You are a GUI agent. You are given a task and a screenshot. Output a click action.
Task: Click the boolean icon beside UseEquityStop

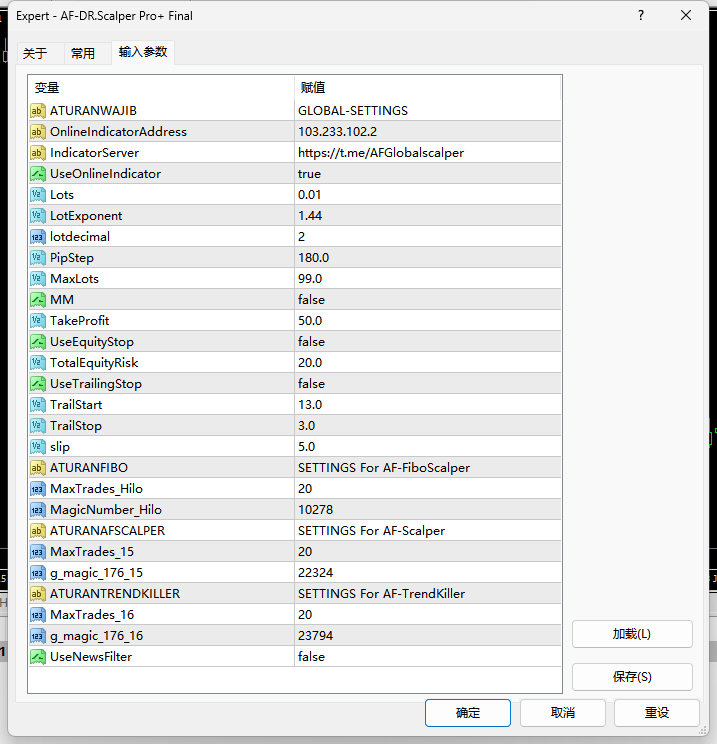tap(38, 342)
